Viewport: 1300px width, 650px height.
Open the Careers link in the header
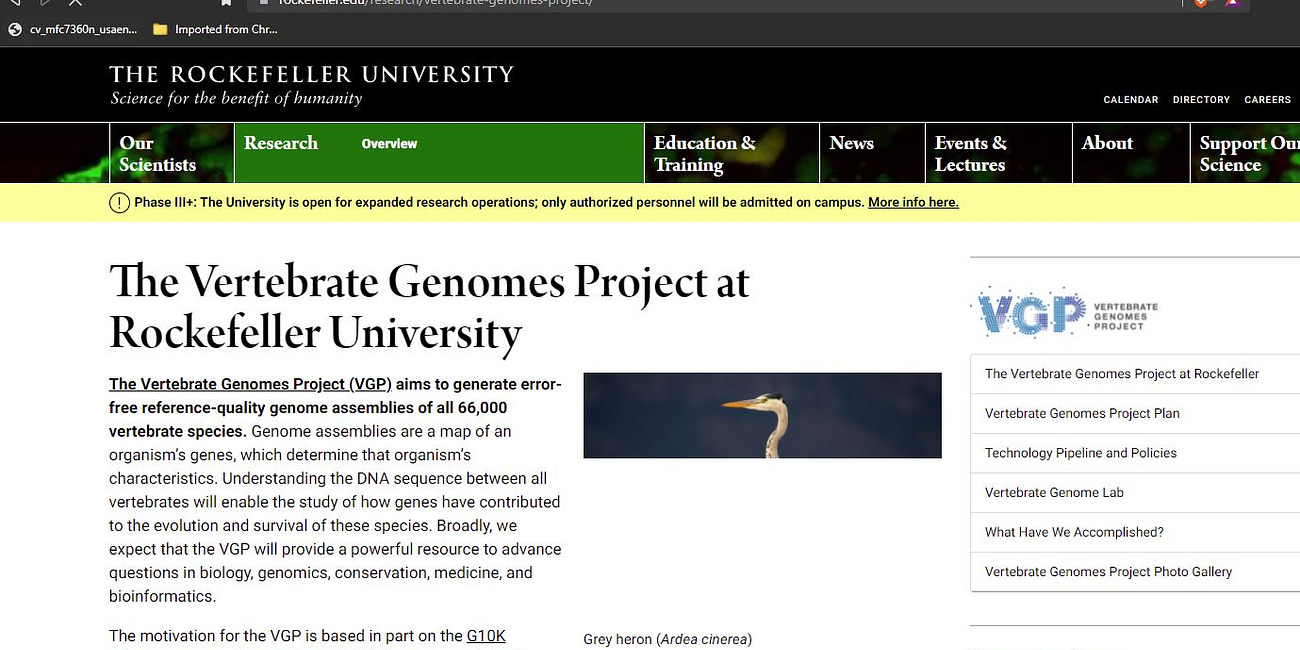coord(1267,100)
